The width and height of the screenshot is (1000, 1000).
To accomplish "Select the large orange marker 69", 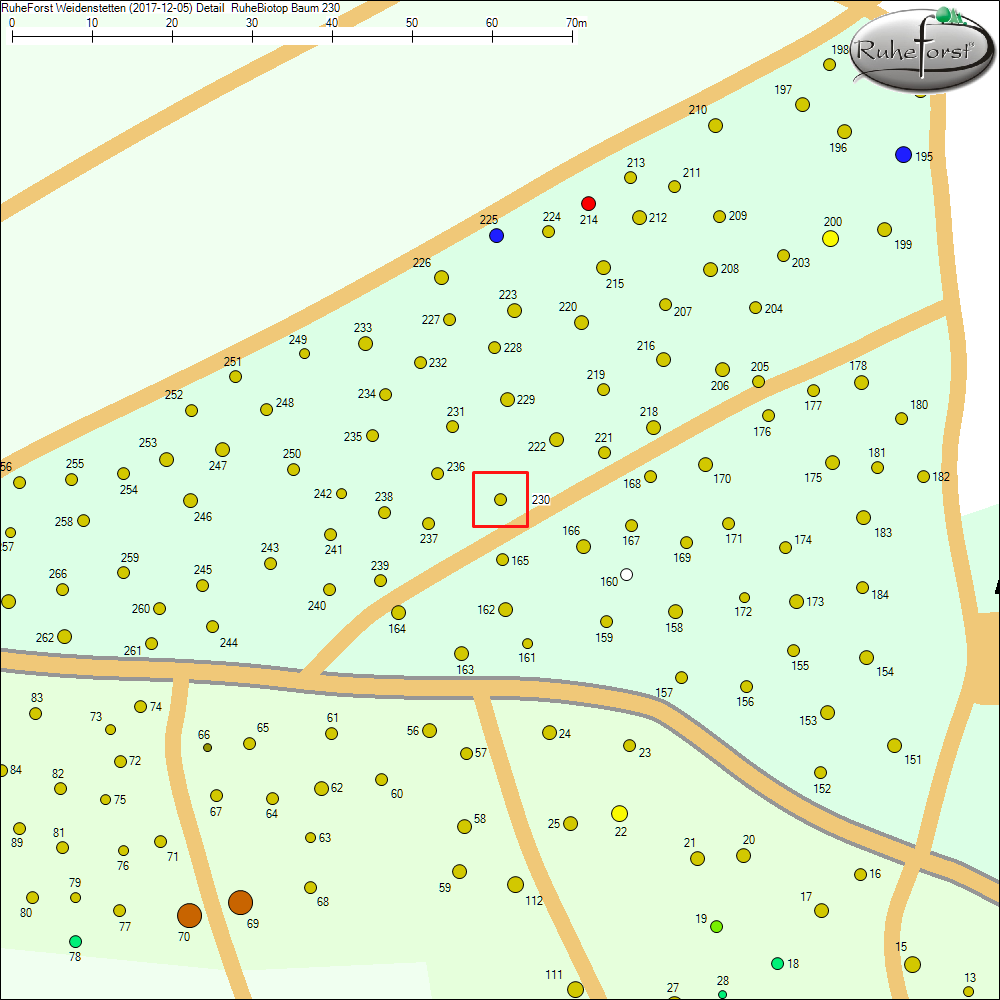I will pos(240,903).
